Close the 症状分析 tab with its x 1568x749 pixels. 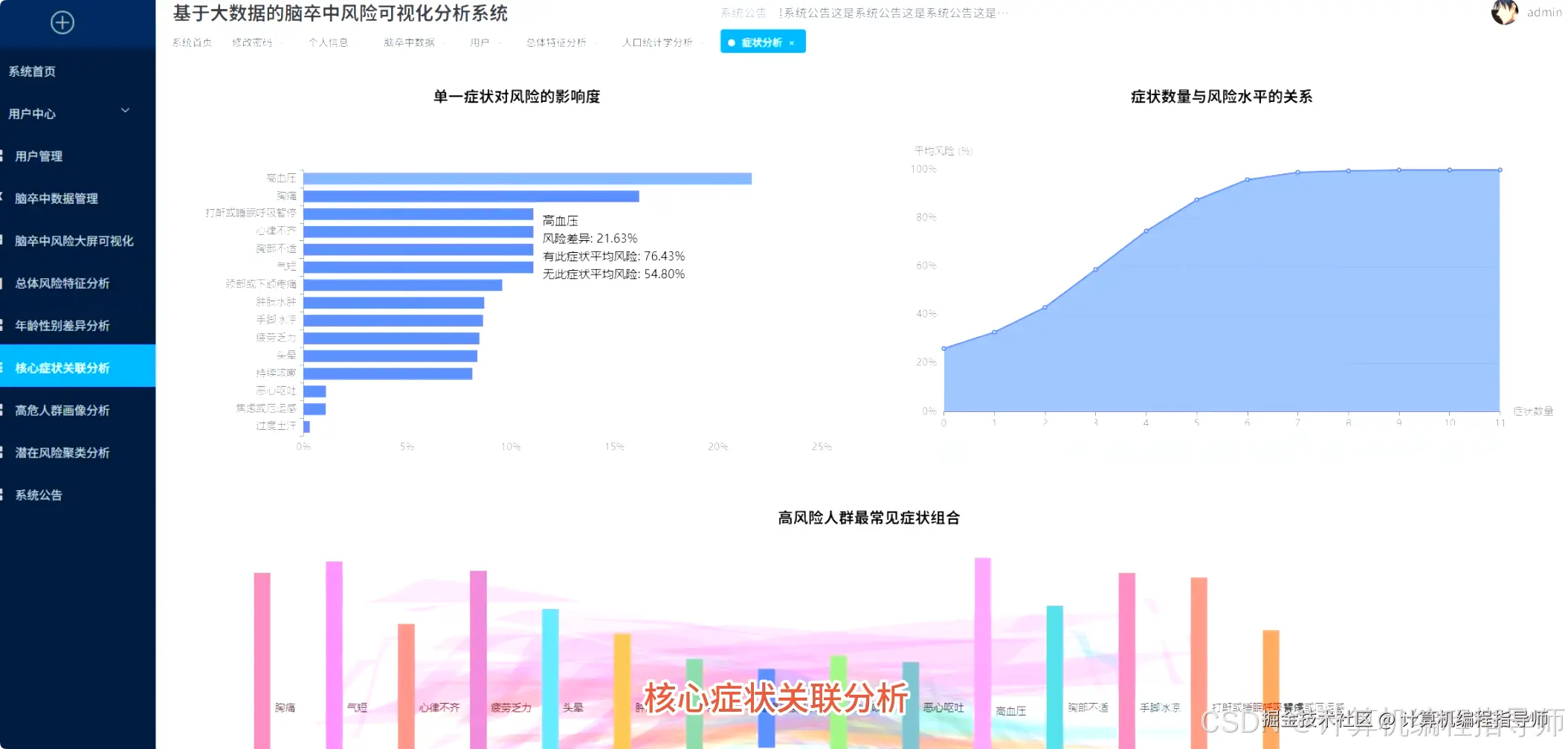792,43
